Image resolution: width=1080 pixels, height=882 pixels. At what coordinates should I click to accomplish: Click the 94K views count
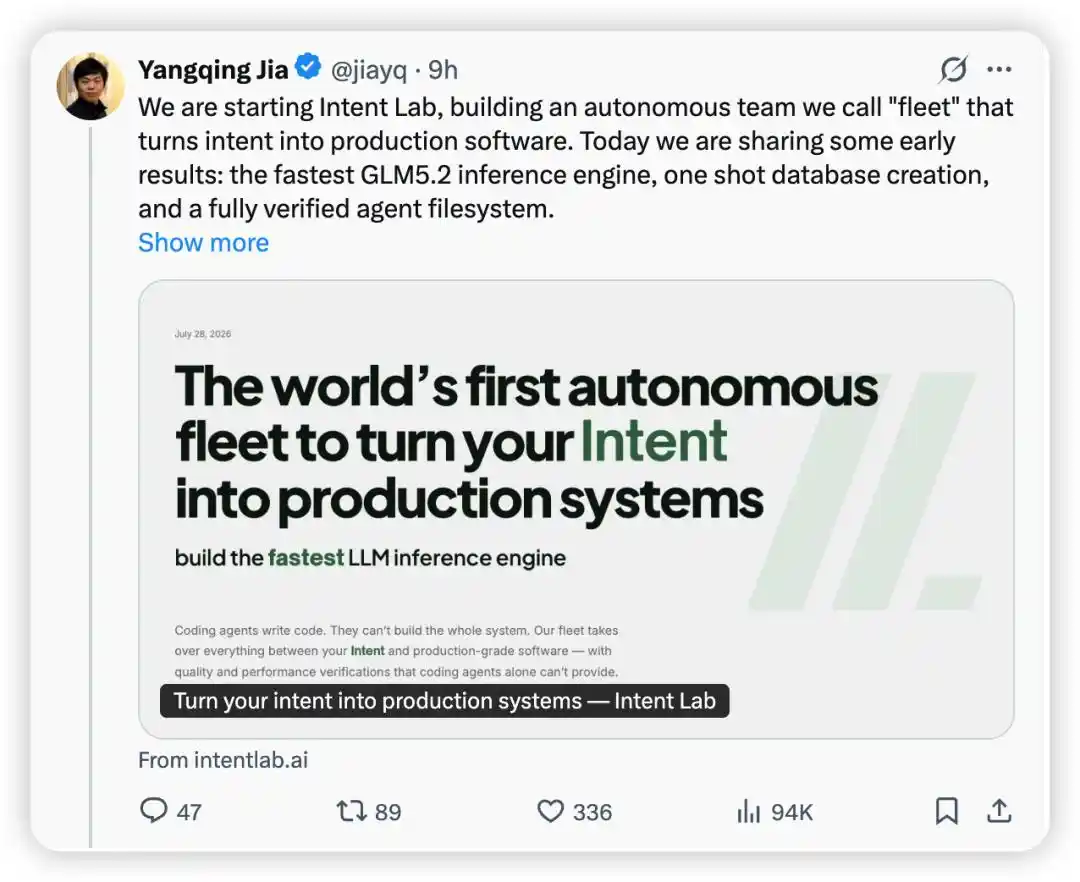[x=792, y=812]
